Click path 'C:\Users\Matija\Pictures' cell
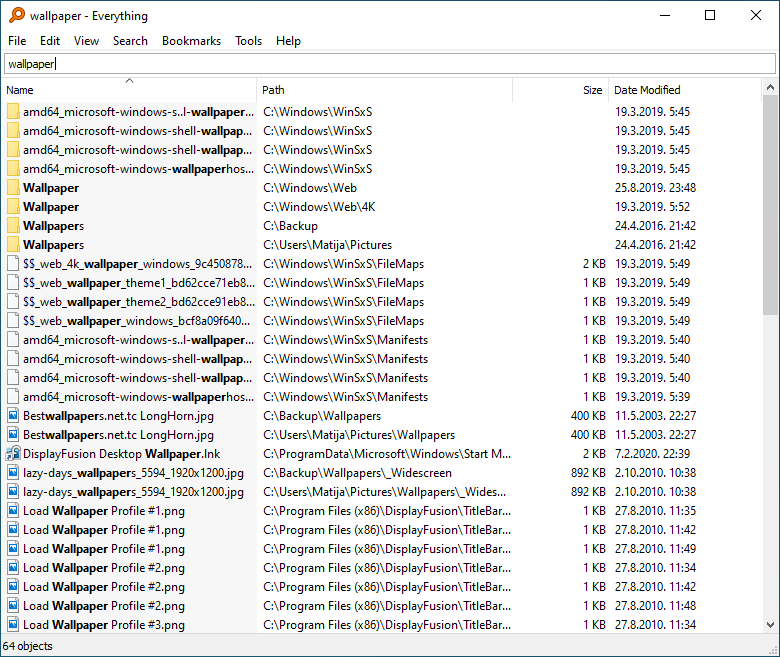This screenshot has width=780, height=657. pos(327,245)
